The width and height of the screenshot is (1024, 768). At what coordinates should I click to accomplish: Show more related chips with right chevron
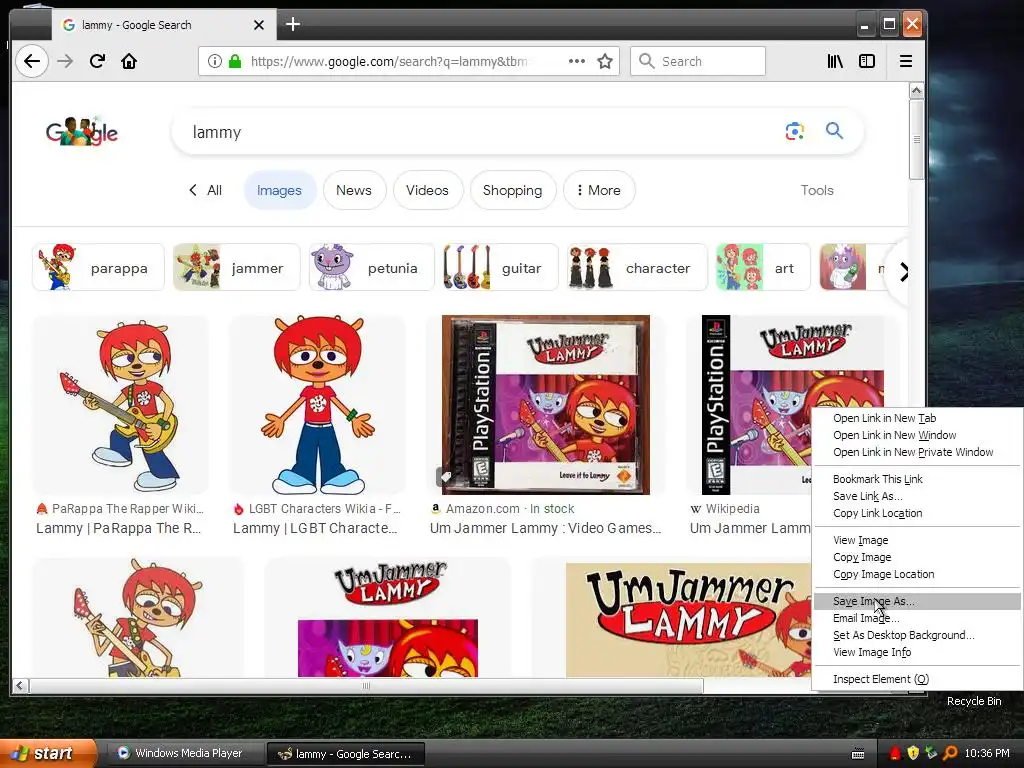click(x=904, y=272)
